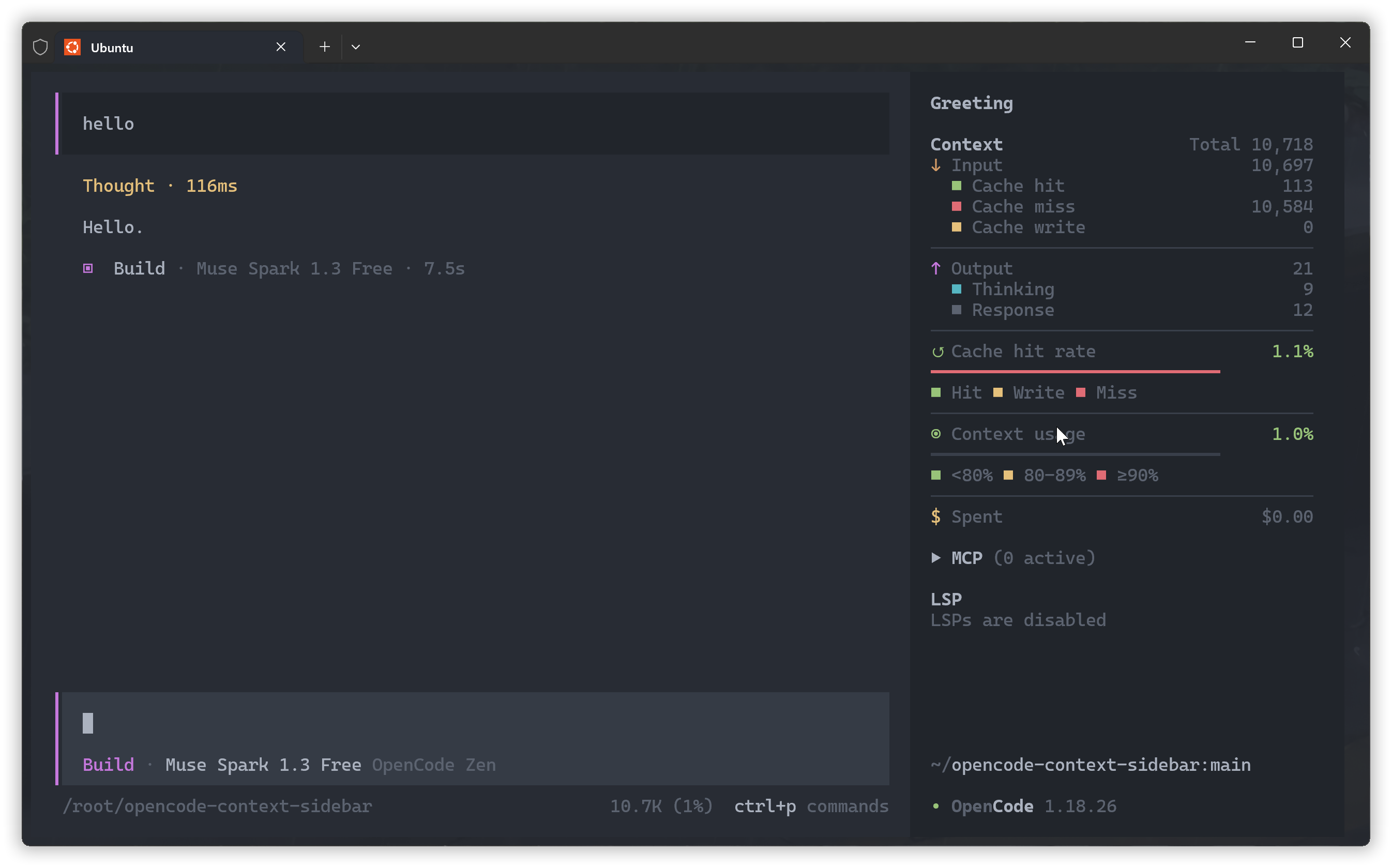This screenshot has height=868, width=1392.
Task: Click the Output value '21'
Action: click(1303, 269)
